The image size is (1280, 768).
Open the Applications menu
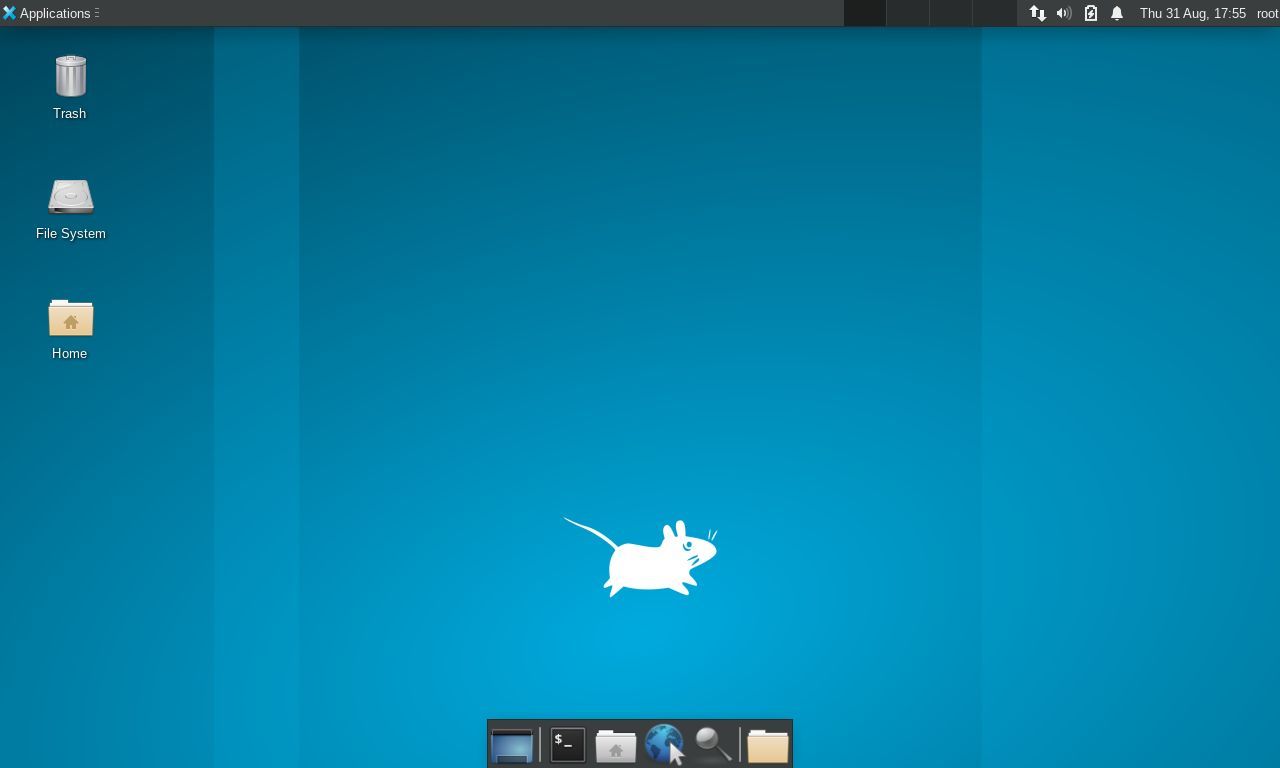[47, 13]
